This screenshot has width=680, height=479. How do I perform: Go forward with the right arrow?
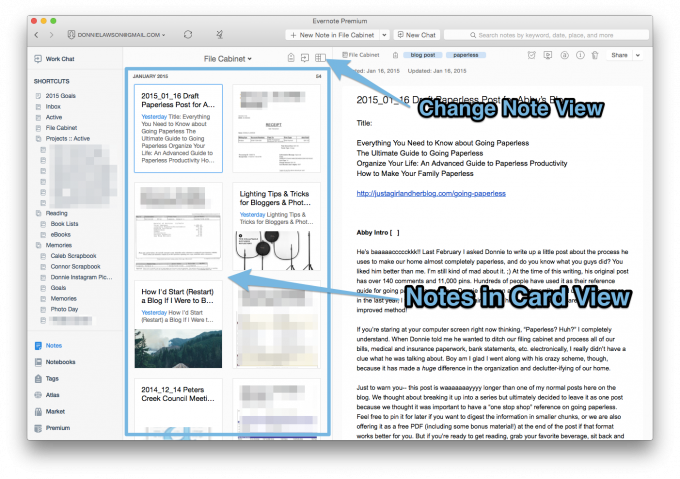(52, 35)
